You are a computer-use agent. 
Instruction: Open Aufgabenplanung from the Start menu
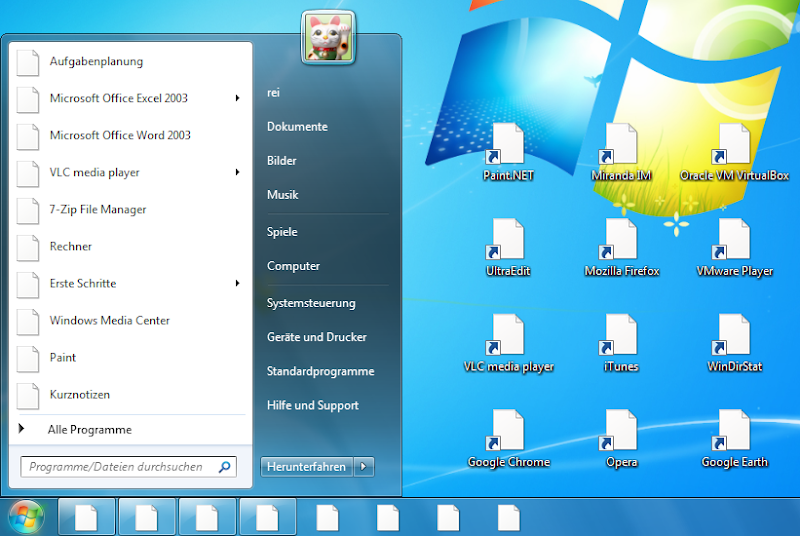click(131, 62)
